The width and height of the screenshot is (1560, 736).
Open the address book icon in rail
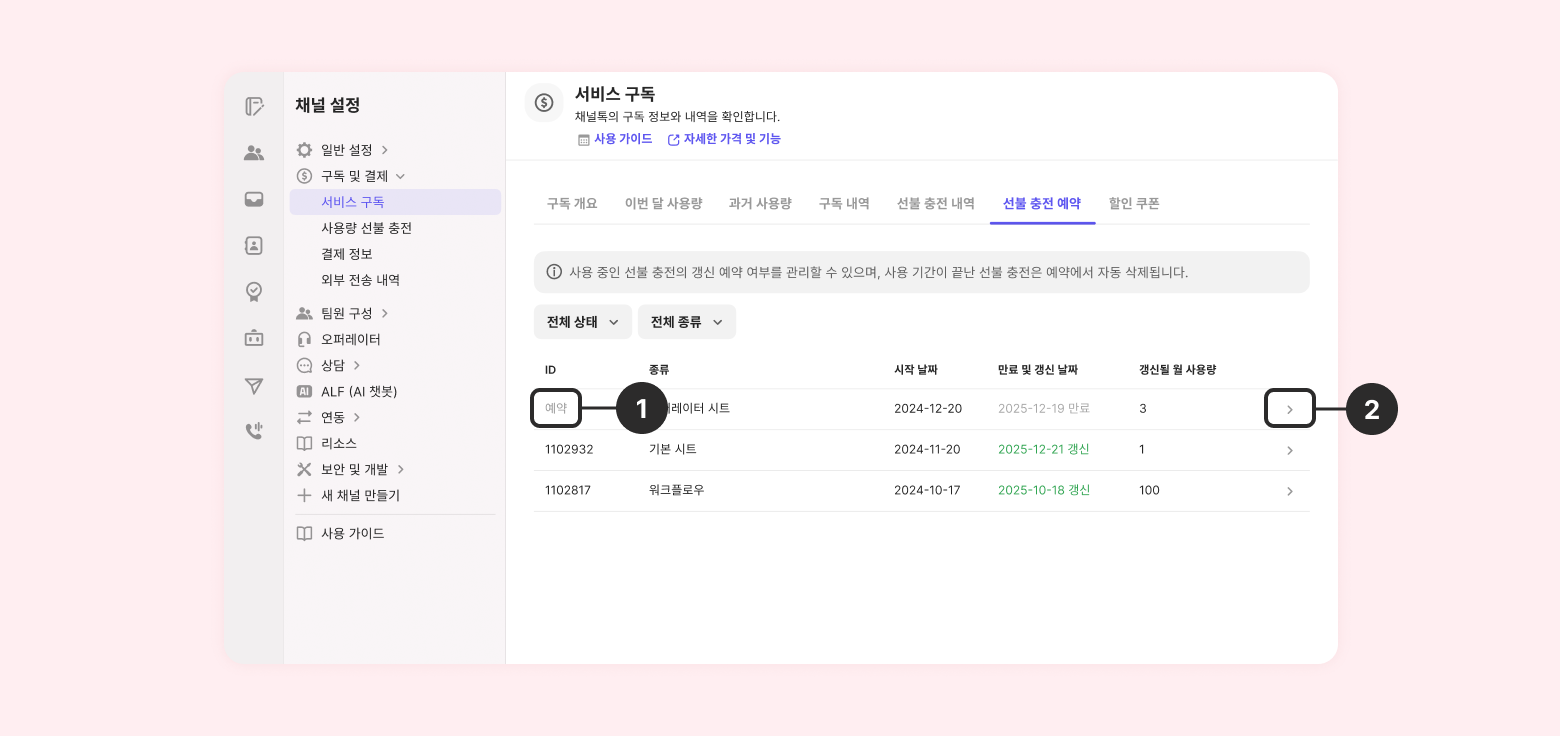pyautogui.click(x=254, y=245)
